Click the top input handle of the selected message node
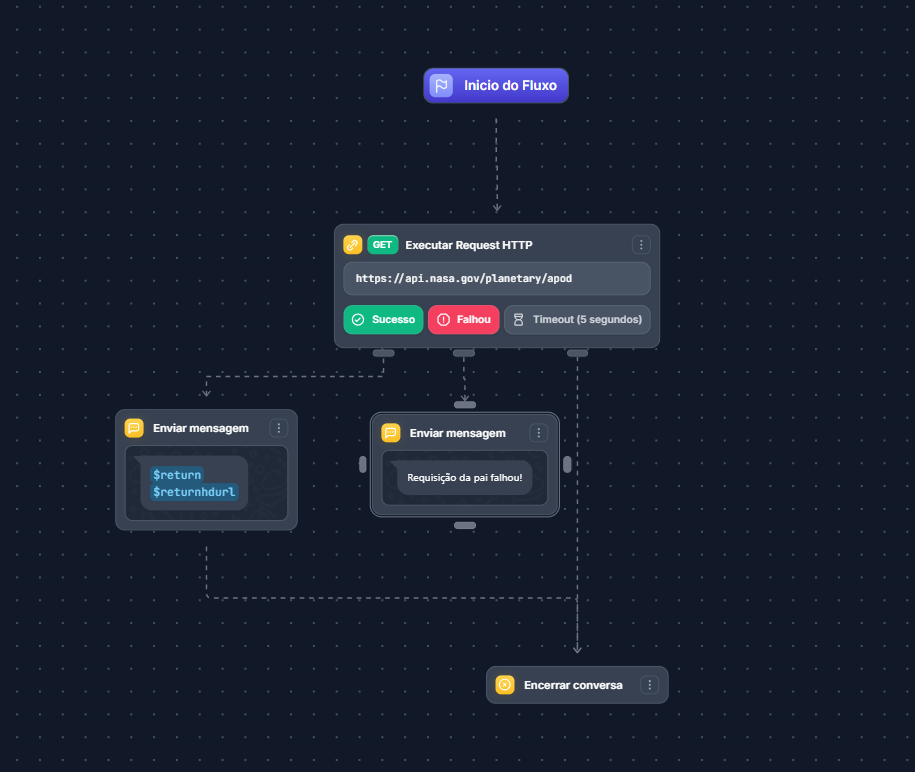 coord(465,404)
